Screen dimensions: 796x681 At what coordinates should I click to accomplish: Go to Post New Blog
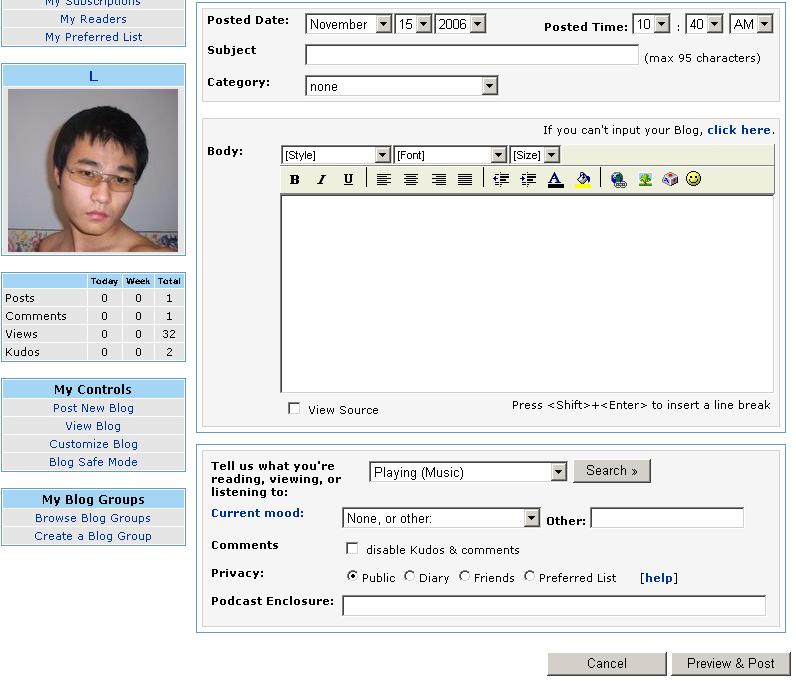click(93, 408)
